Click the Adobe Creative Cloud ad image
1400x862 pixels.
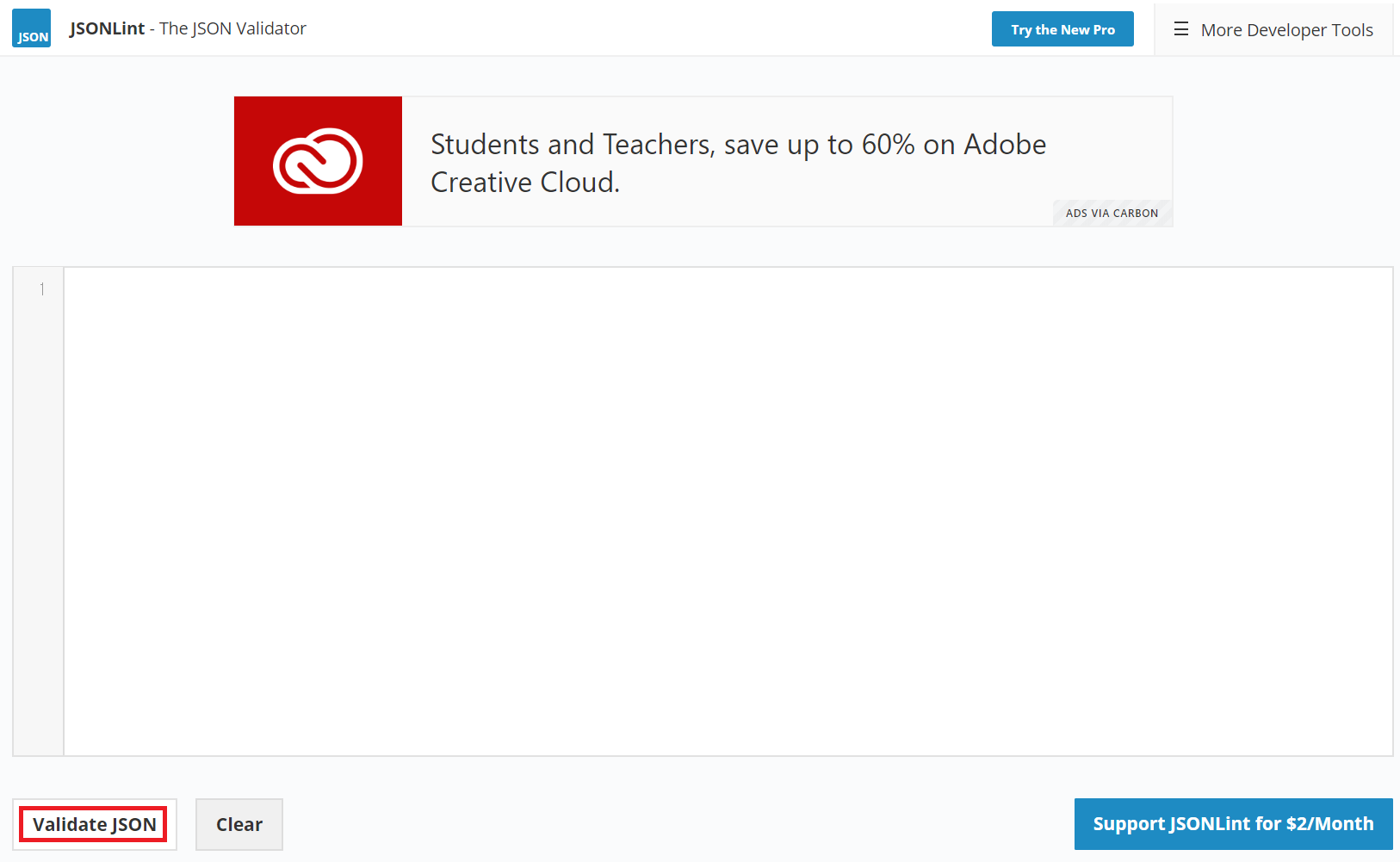click(318, 161)
